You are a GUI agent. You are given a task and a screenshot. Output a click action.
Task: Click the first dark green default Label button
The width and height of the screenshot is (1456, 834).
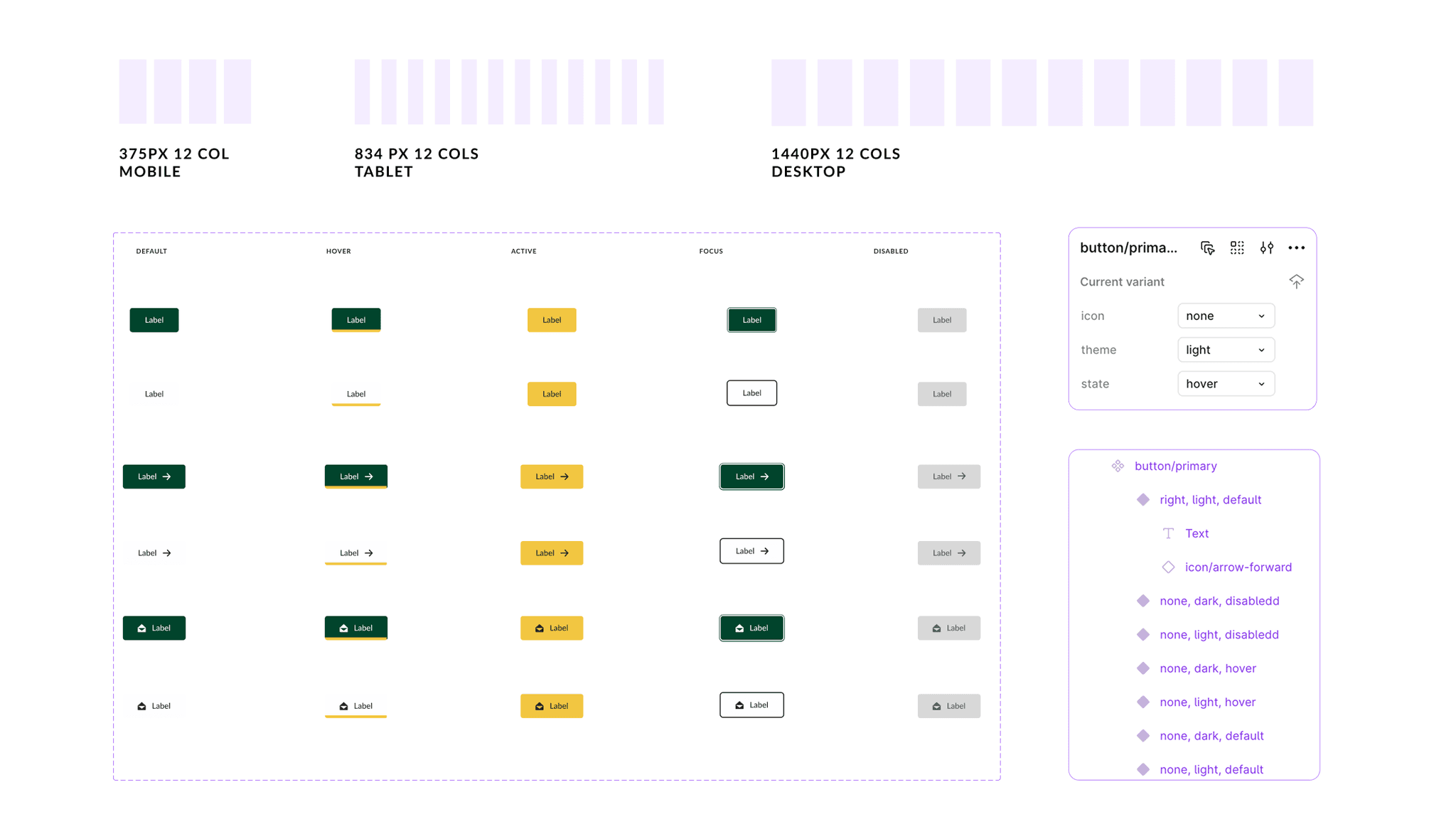tap(154, 320)
